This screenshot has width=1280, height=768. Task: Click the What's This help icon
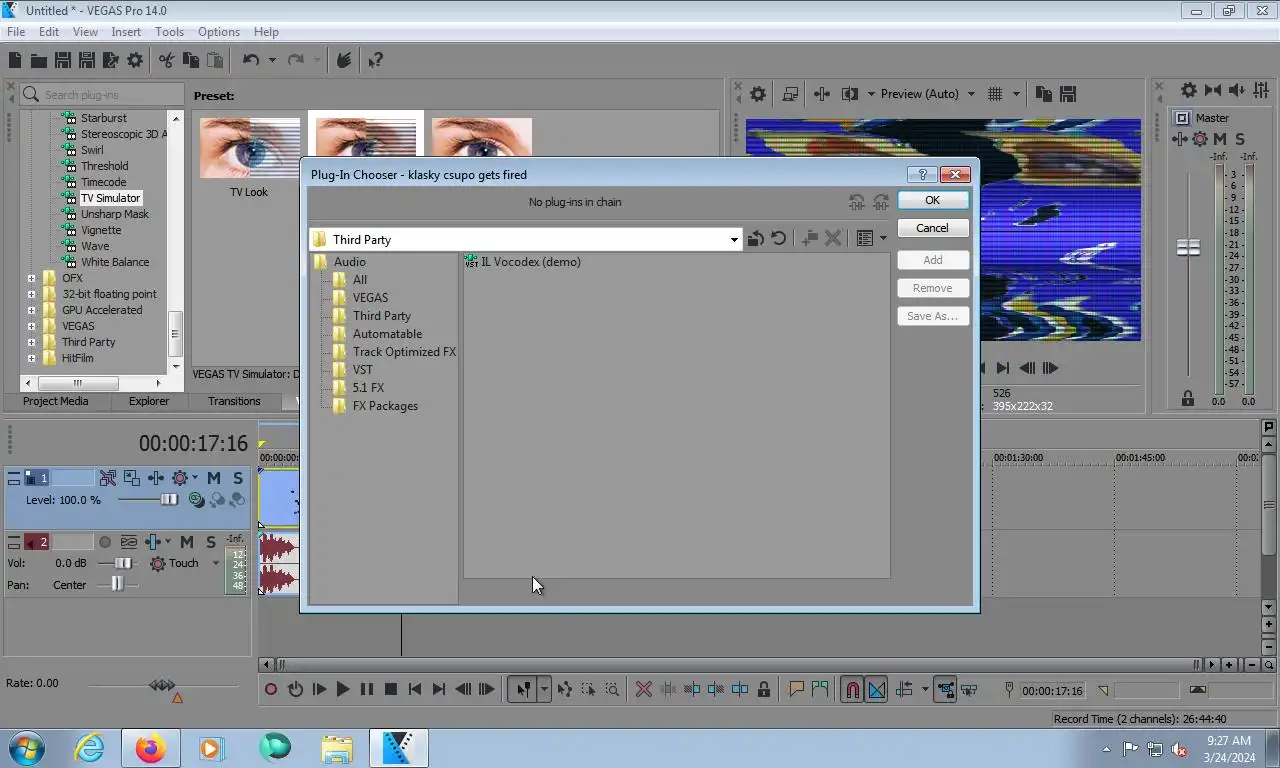[375, 61]
